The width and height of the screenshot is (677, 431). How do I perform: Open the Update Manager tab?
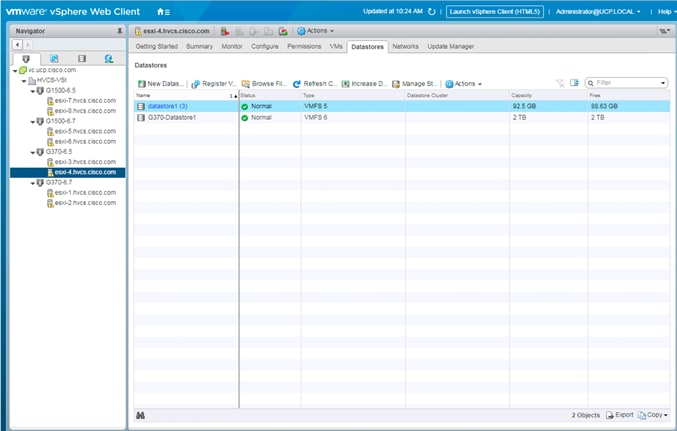pos(451,46)
